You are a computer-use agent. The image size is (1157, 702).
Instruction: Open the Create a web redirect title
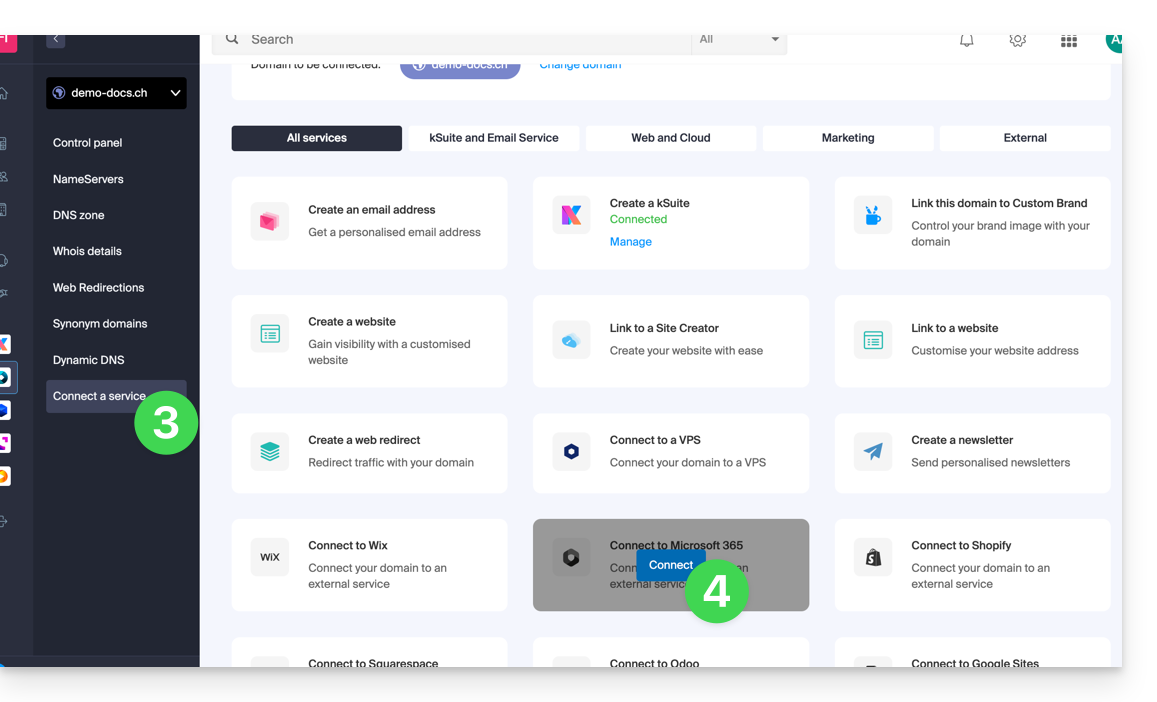[x=364, y=440]
